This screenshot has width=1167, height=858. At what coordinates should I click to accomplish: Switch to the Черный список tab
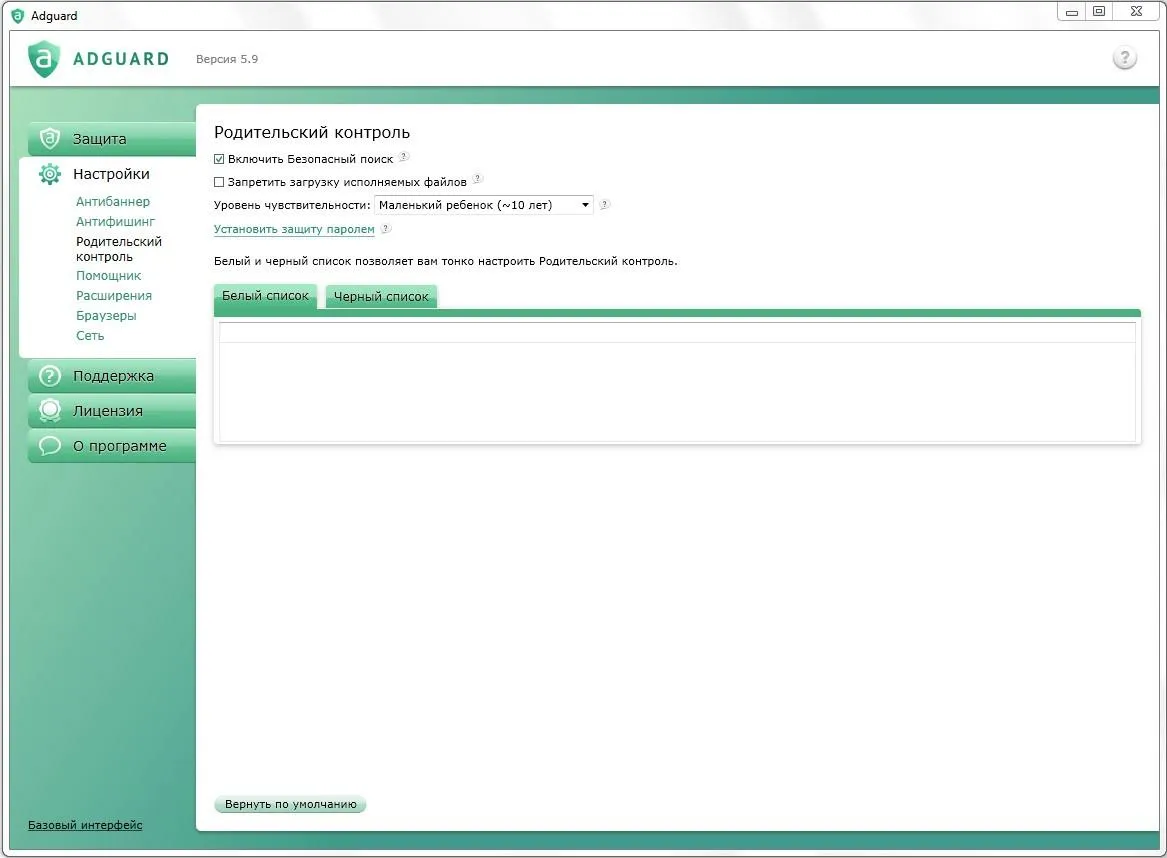(x=381, y=297)
